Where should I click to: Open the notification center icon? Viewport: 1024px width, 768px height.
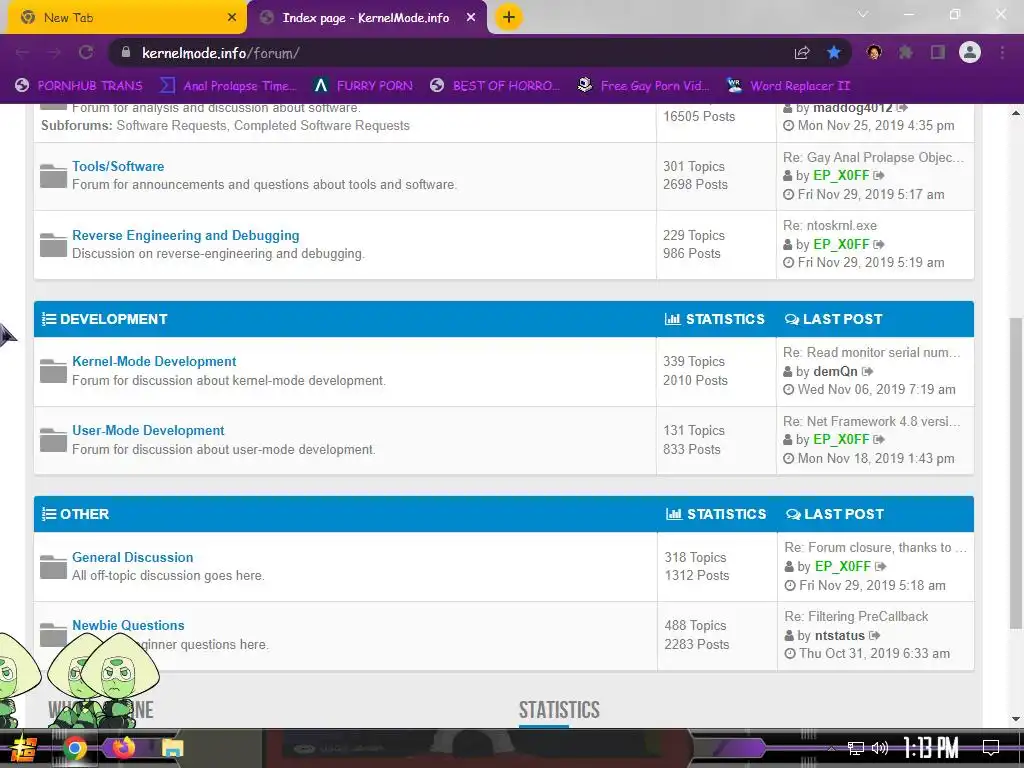(x=991, y=748)
